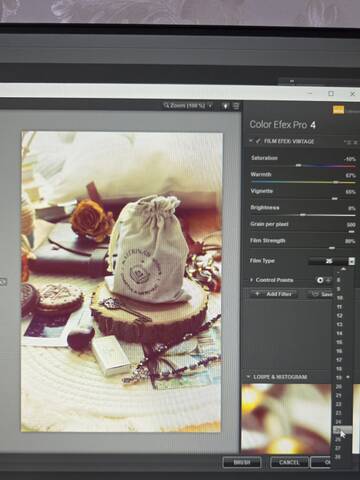Click the Film Strength percentage value
360x480 pixels.
(350, 241)
